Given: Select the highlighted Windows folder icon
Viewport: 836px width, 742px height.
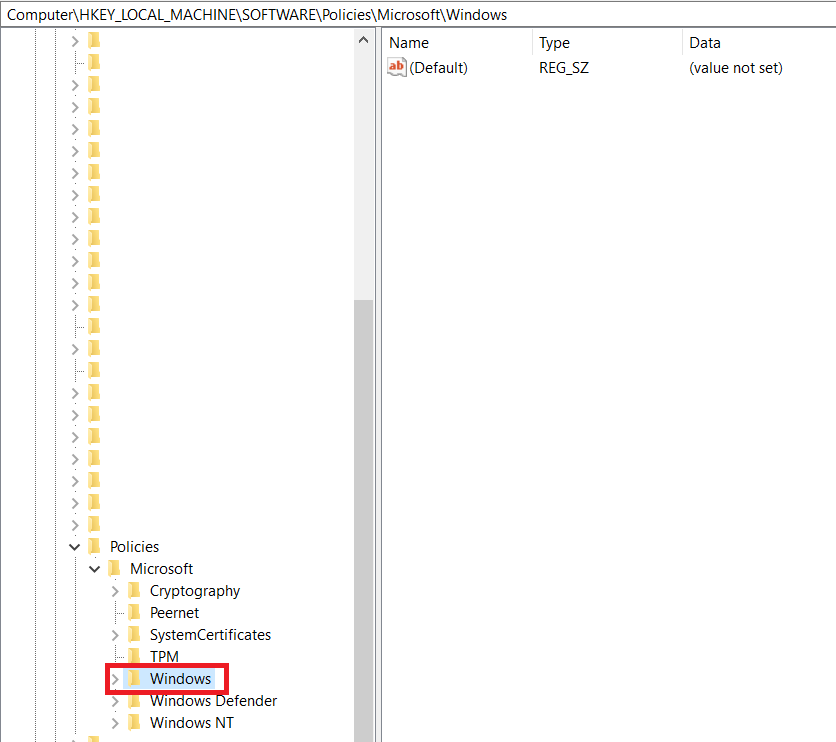Looking at the screenshot, I should pyautogui.click(x=135, y=678).
